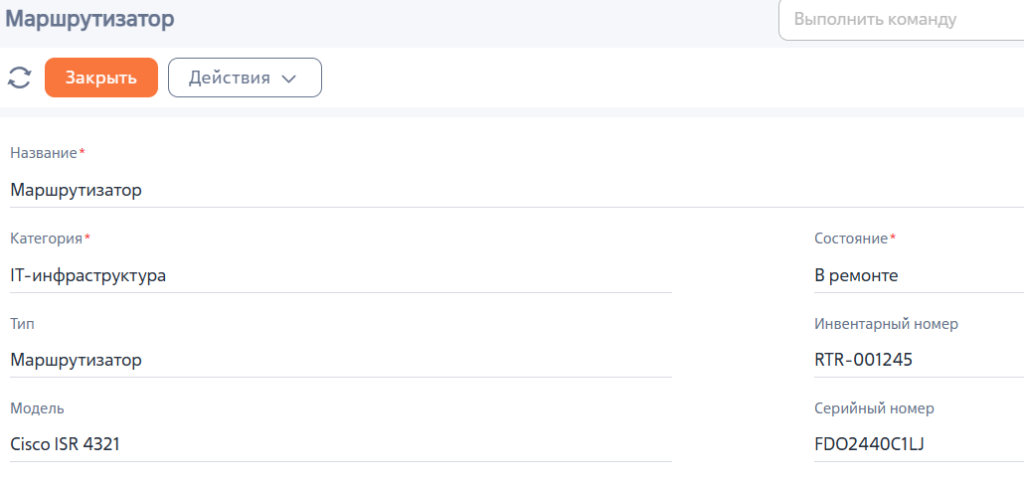Click the Модель field label
Image resolution: width=1024 pixels, height=481 pixels.
37,409
